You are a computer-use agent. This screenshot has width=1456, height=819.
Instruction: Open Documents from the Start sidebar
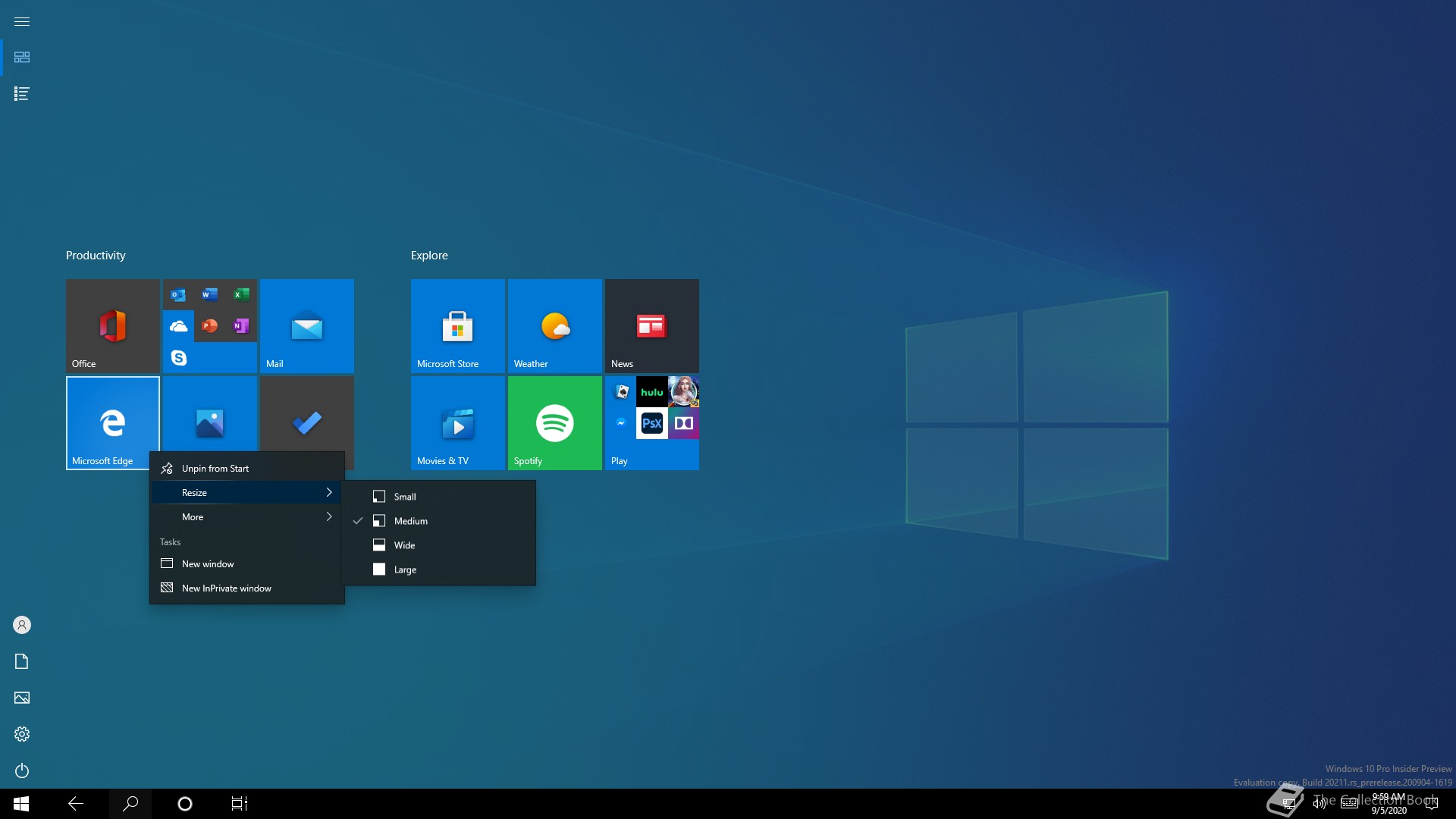(22, 661)
